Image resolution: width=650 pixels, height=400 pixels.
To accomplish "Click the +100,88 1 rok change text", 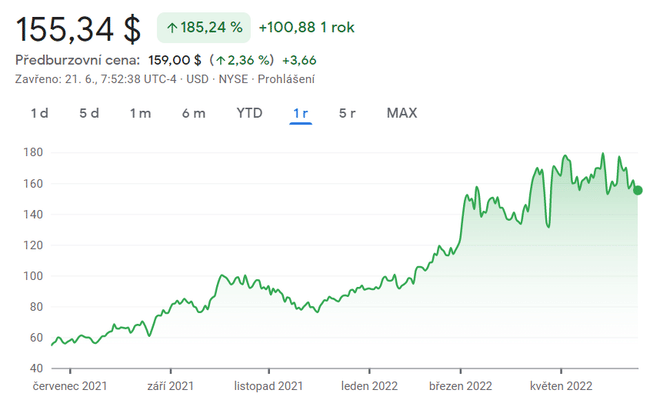I will (x=306, y=28).
